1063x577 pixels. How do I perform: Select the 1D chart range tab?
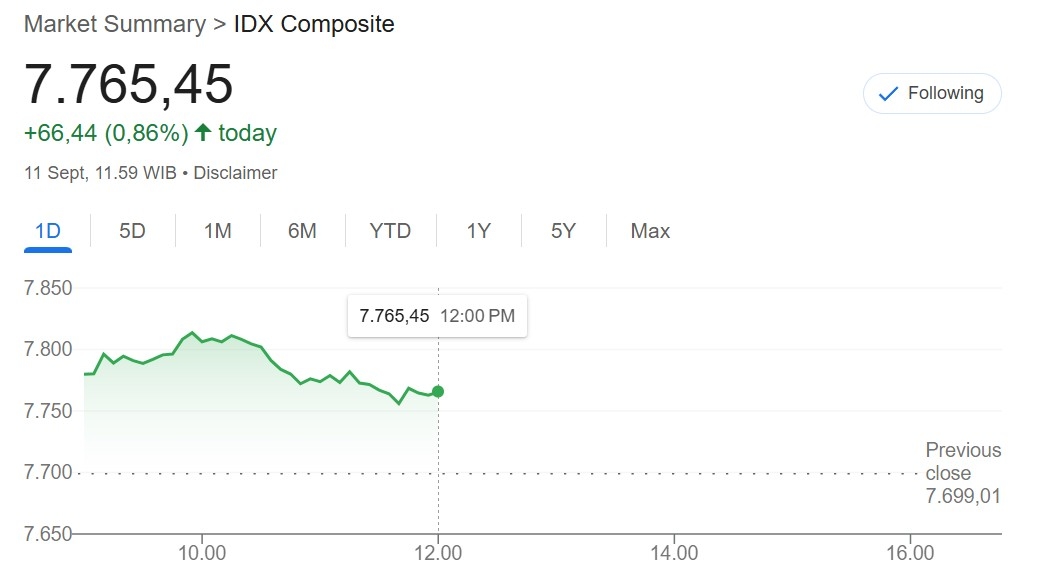point(48,231)
